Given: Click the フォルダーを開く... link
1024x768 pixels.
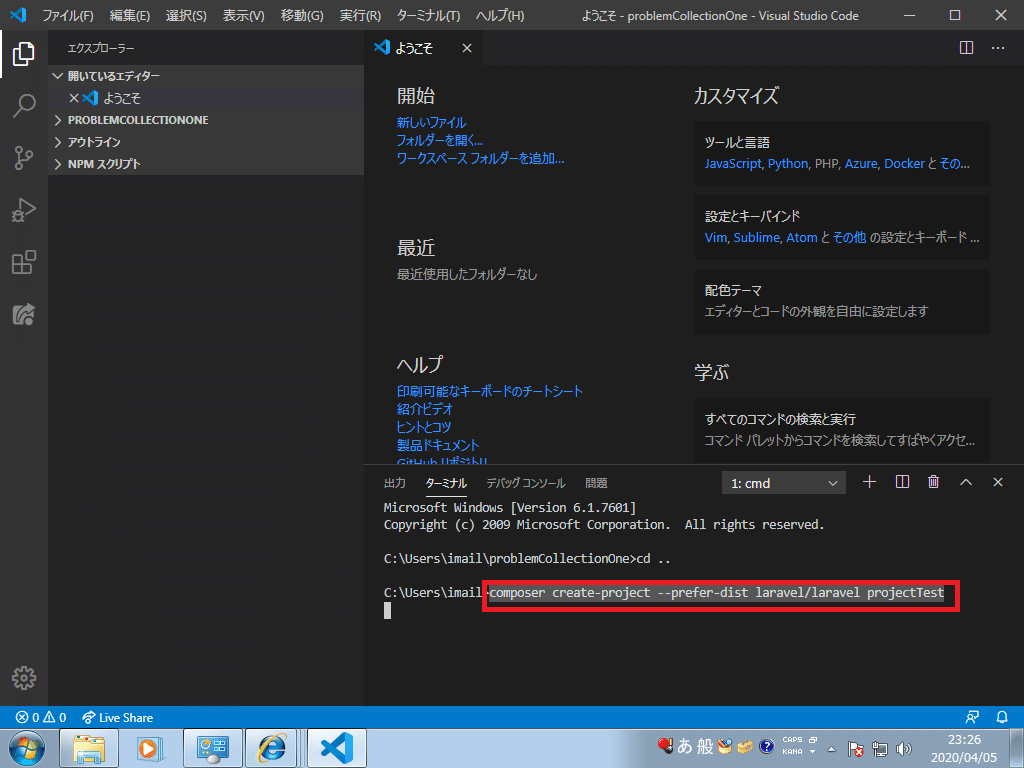Looking at the screenshot, I should pos(440,140).
